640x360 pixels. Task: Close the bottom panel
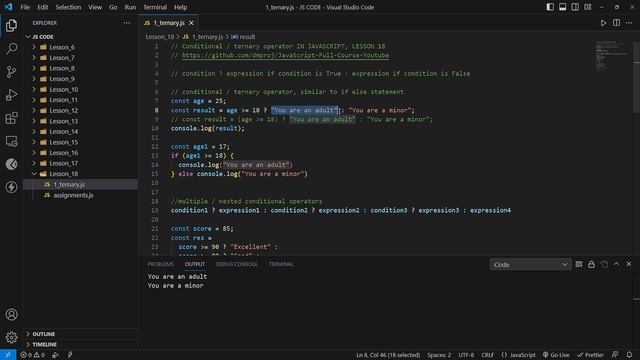point(629,264)
